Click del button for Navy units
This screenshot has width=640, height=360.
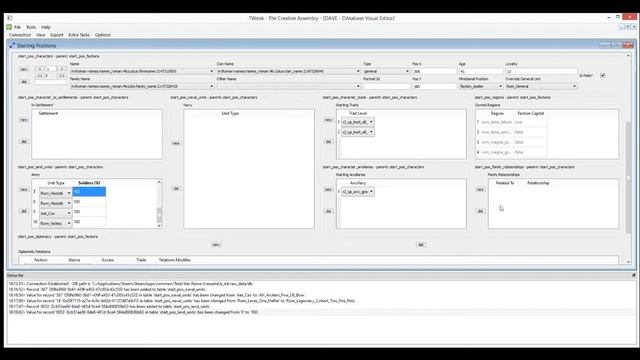click(x=176, y=189)
